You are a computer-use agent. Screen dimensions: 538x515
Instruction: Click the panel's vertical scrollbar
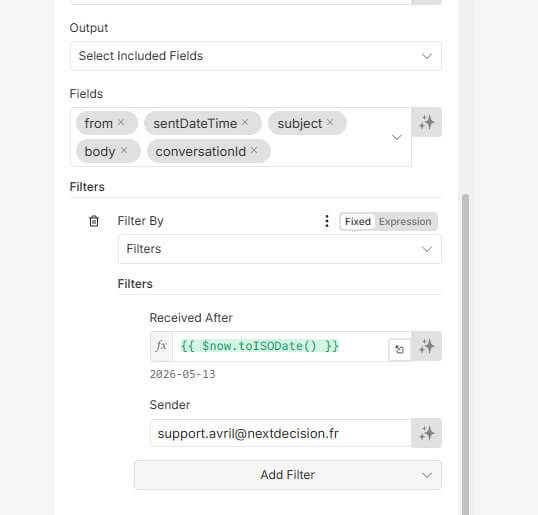pos(465,353)
